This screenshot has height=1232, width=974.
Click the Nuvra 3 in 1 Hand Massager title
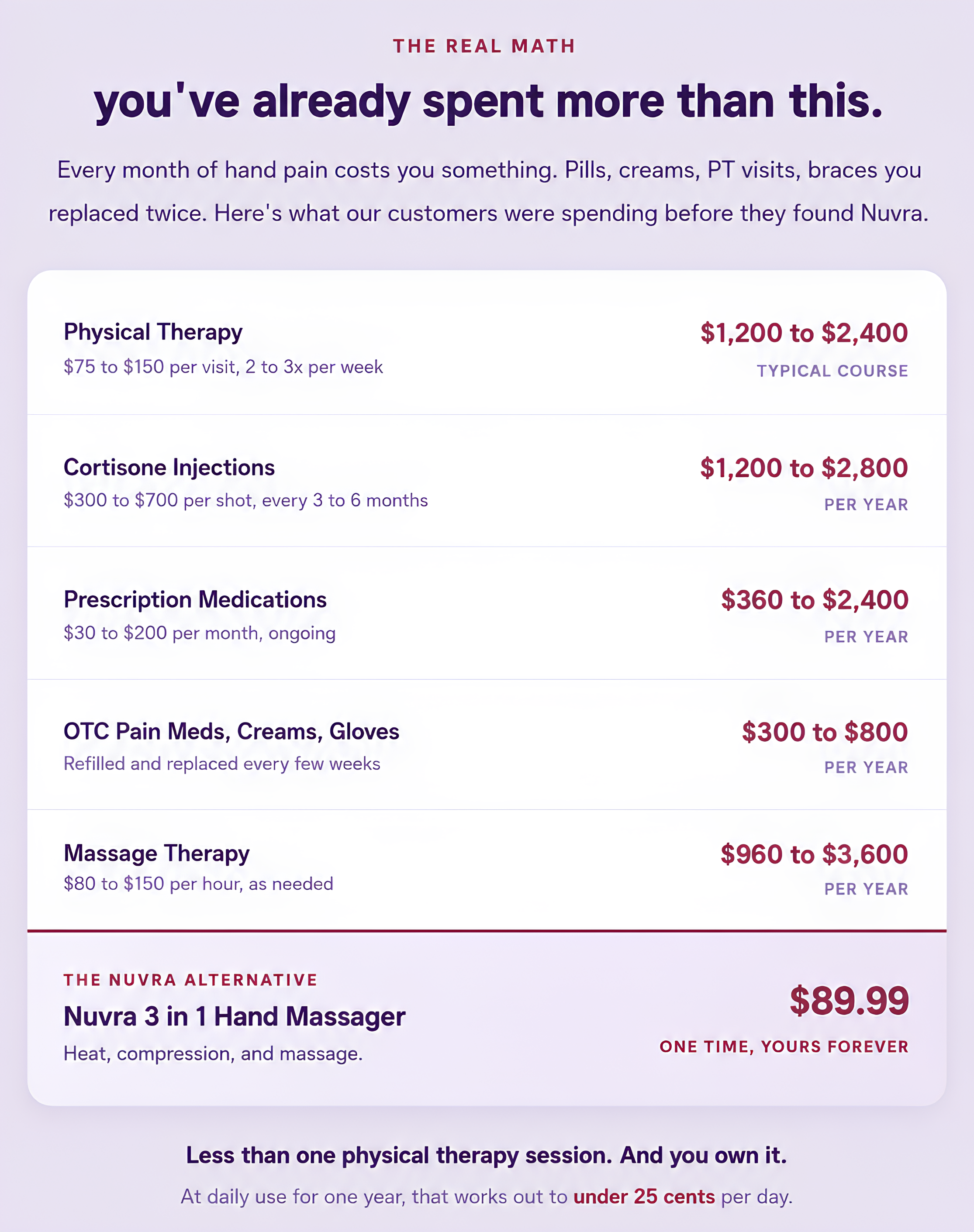235,1017
